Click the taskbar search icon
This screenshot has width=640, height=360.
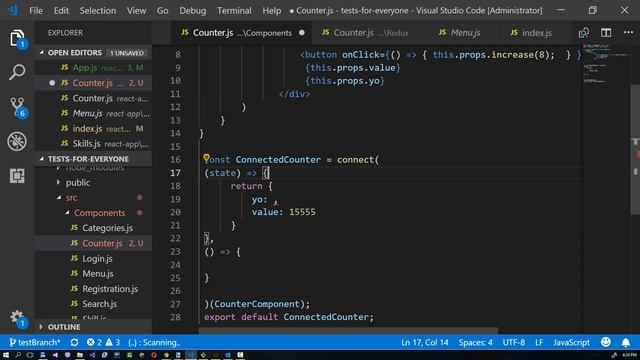[x=18, y=355]
